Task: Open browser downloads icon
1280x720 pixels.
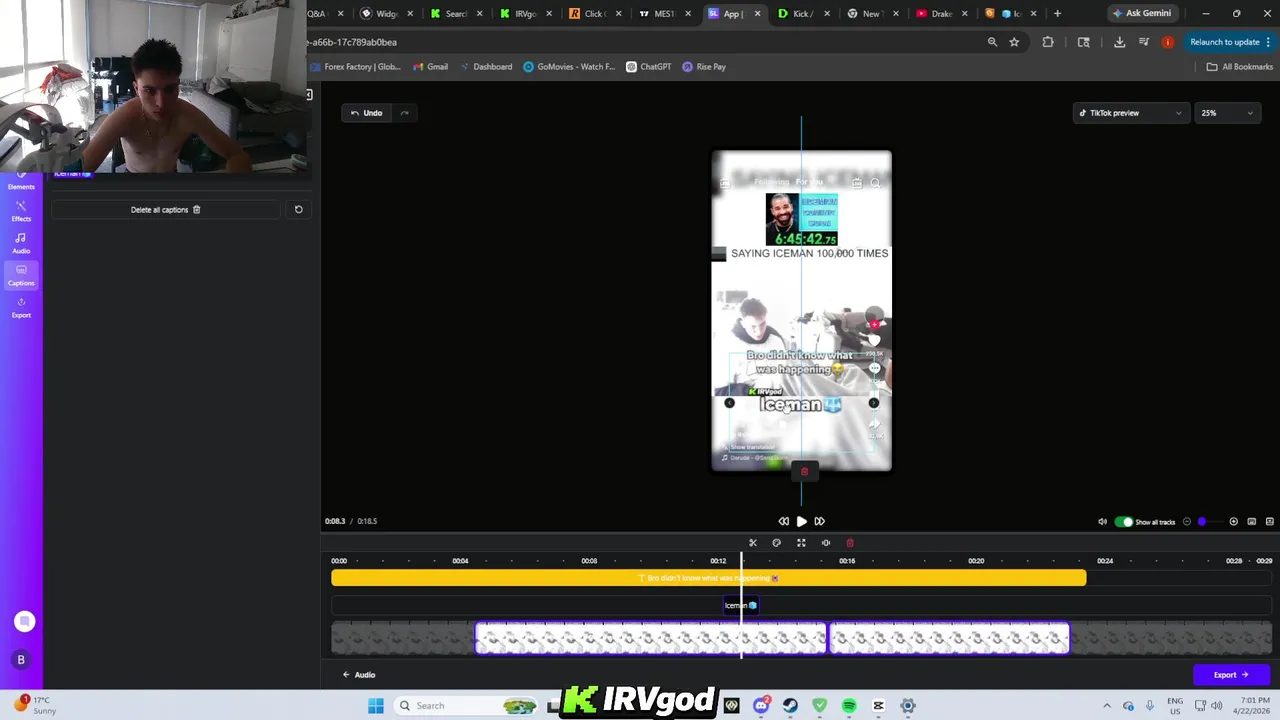Action: [1119, 42]
